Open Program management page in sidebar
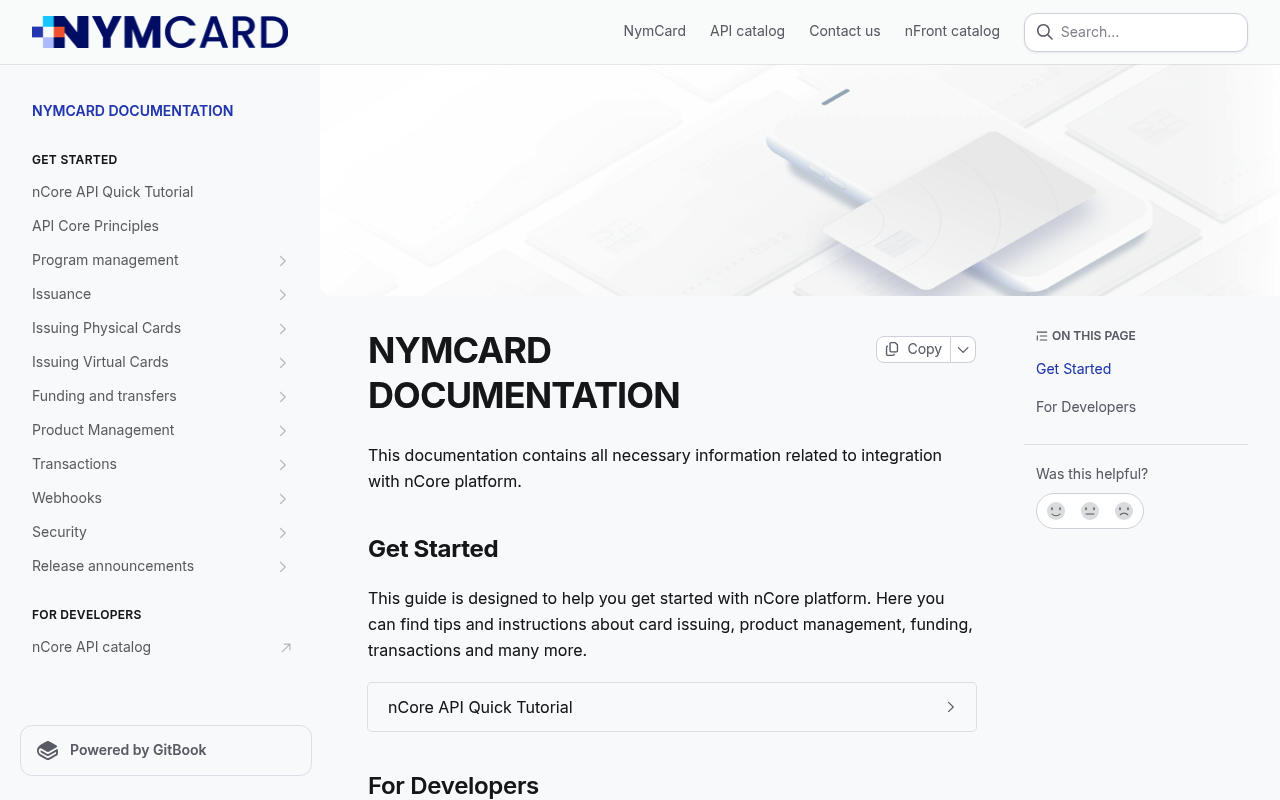1280x800 pixels. point(105,260)
